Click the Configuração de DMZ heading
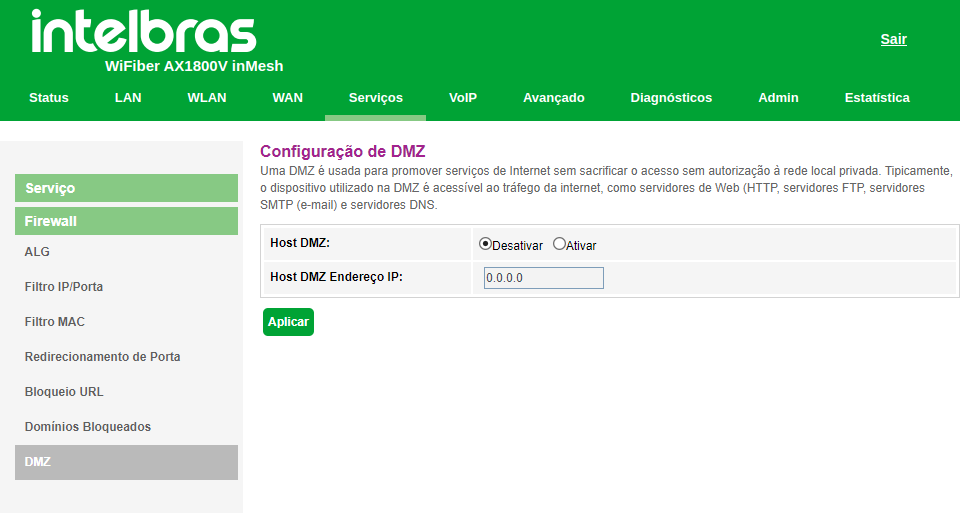960x513 pixels. click(343, 151)
